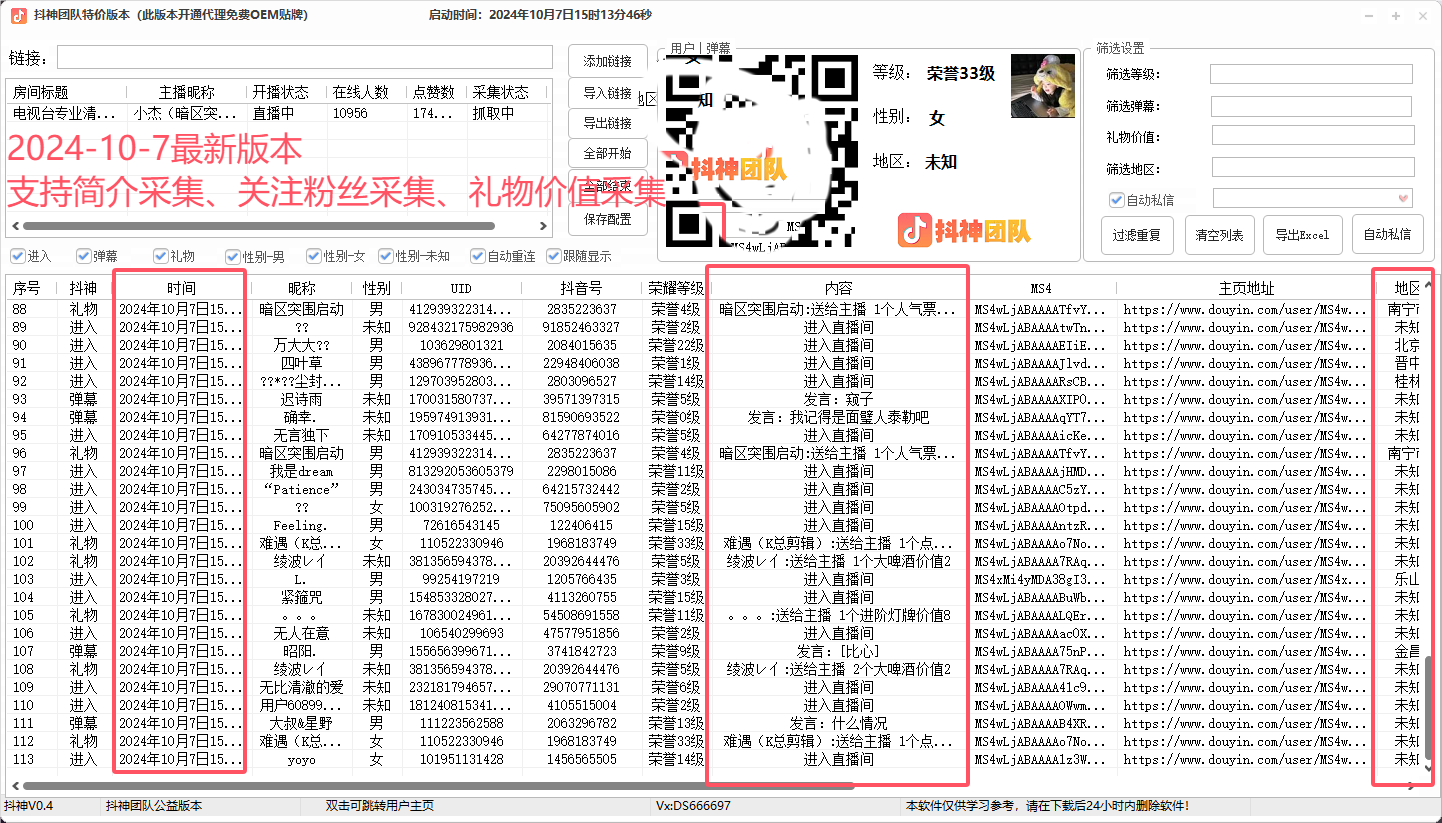Screen dimensions: 1442x823
Task: Select the room row 电视台专业清...
Action: coord(278,113)
